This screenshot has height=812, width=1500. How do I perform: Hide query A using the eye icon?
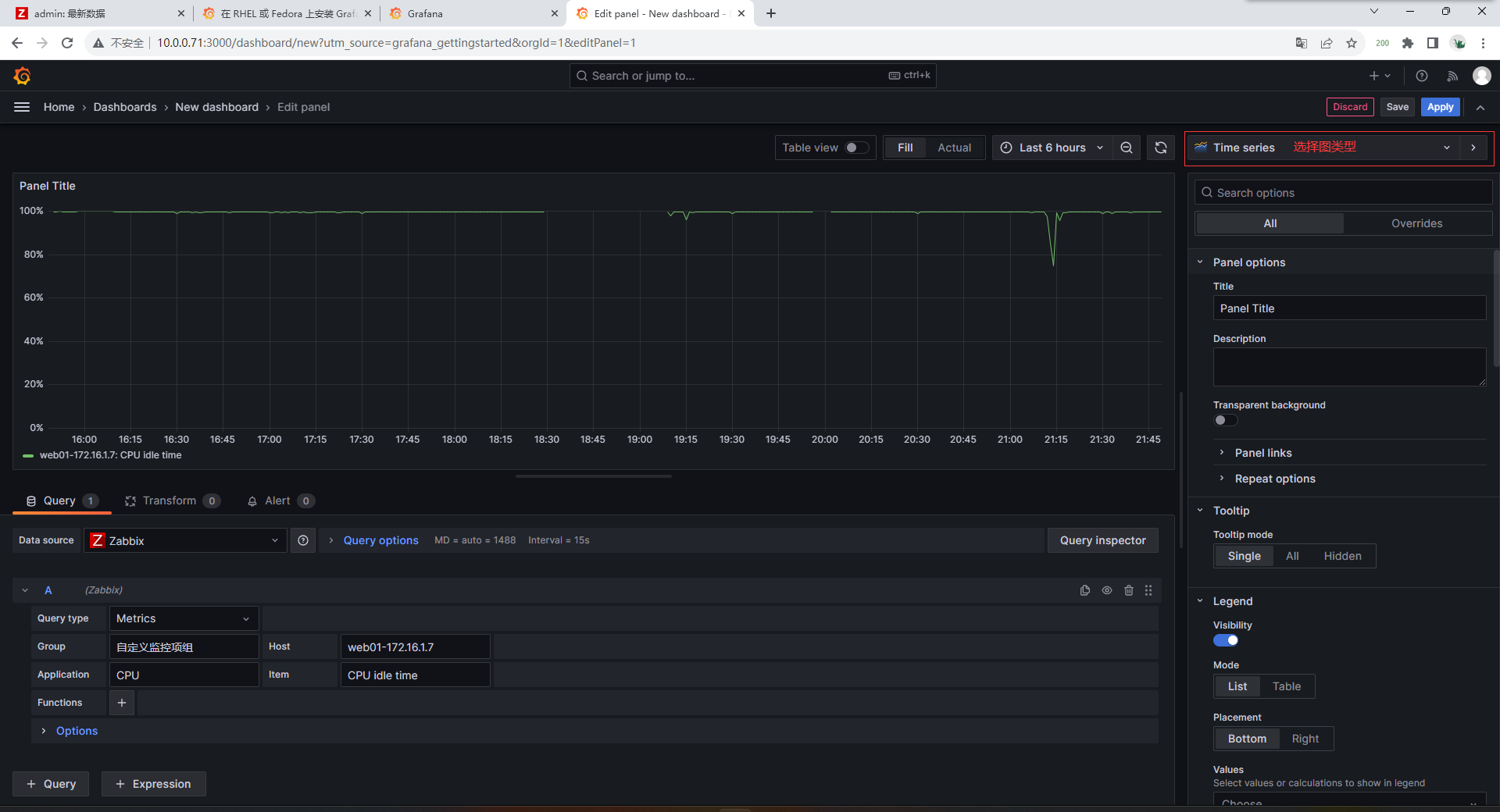(x=1107, y=590)
